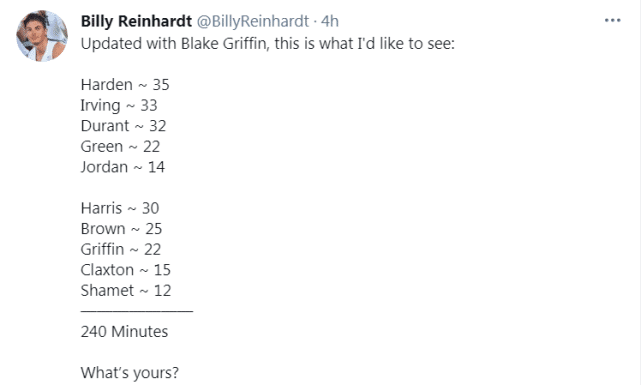The image size is (641, 385).
Task: Open the three-dot more options menu
Action: (612, 20)
